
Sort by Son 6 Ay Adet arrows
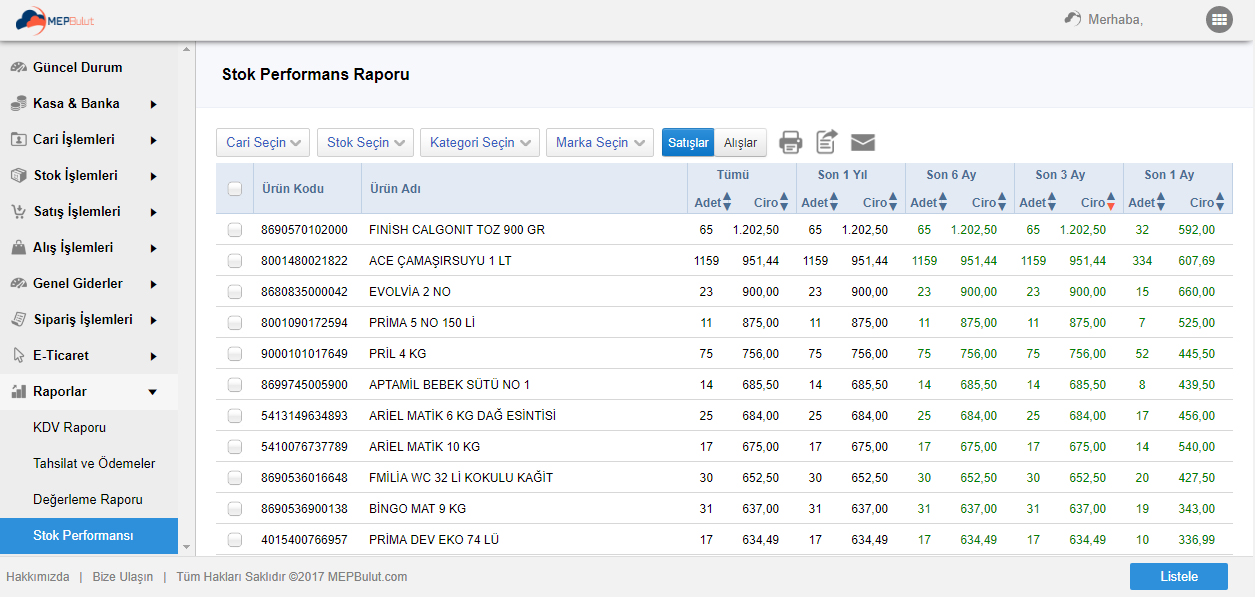[x=943, y=202]
